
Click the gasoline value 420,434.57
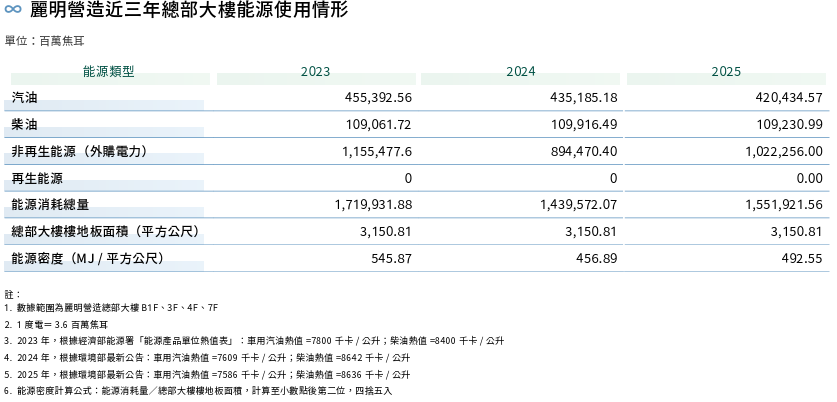pos(789,98)
